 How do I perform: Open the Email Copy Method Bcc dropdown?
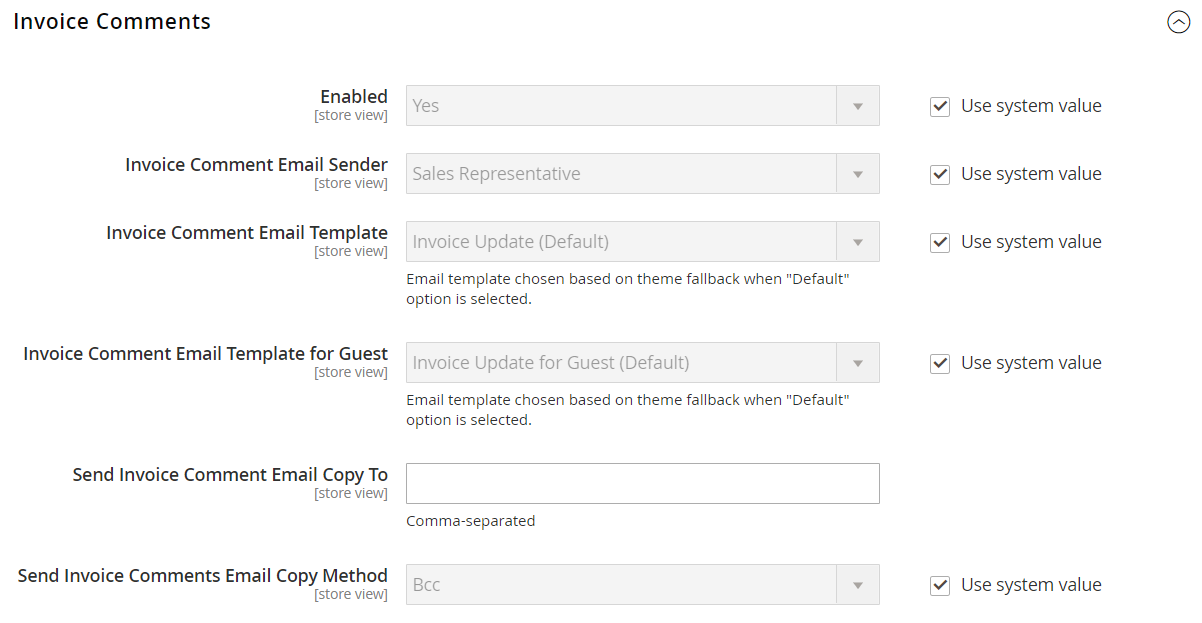(622, 585)
